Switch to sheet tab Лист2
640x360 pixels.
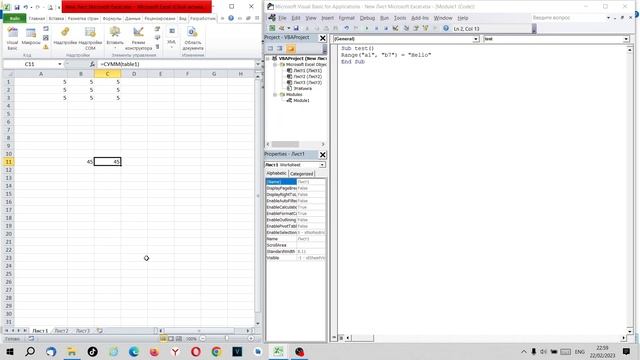[62, 331]
